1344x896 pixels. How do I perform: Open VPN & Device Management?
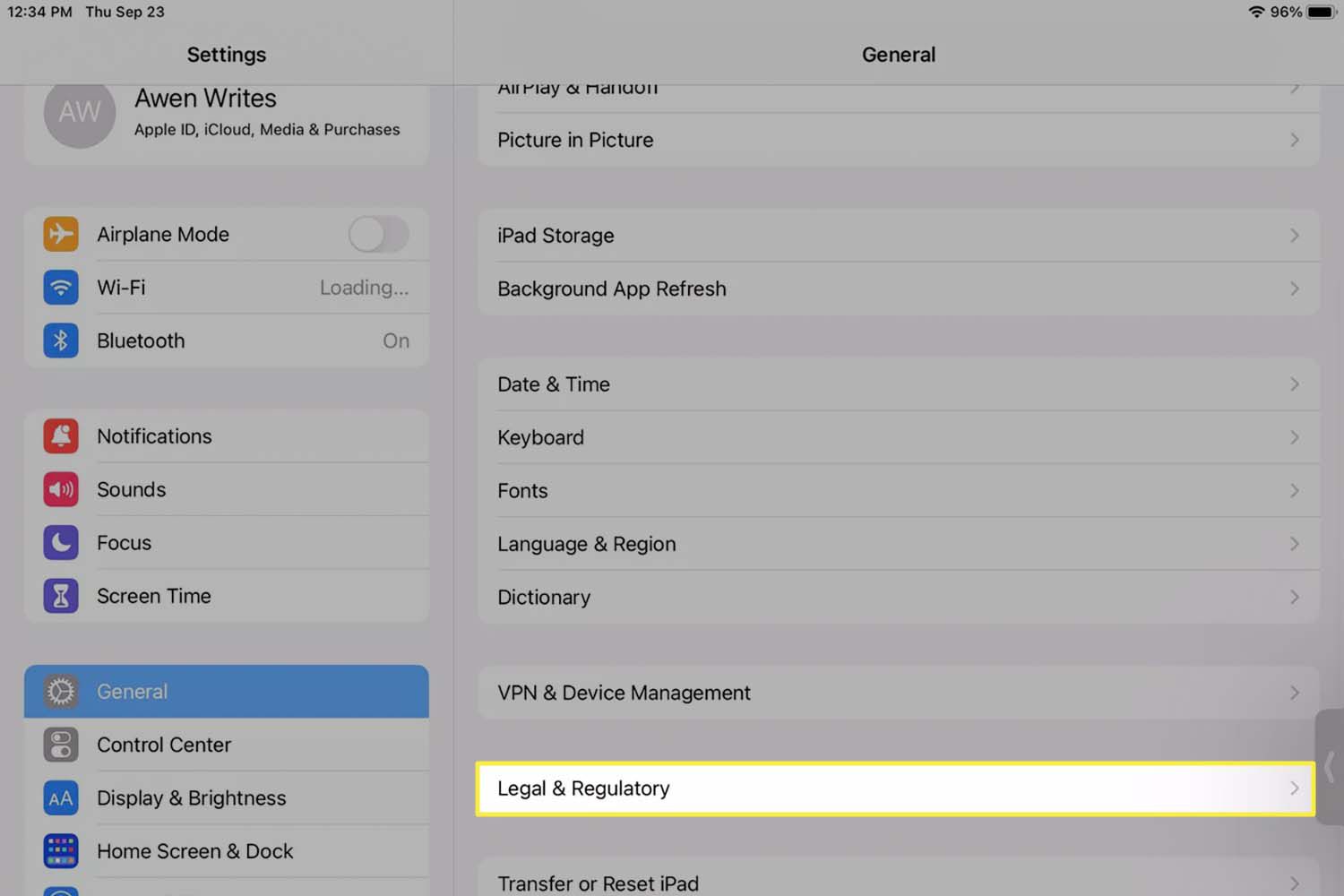coord(896,693)
